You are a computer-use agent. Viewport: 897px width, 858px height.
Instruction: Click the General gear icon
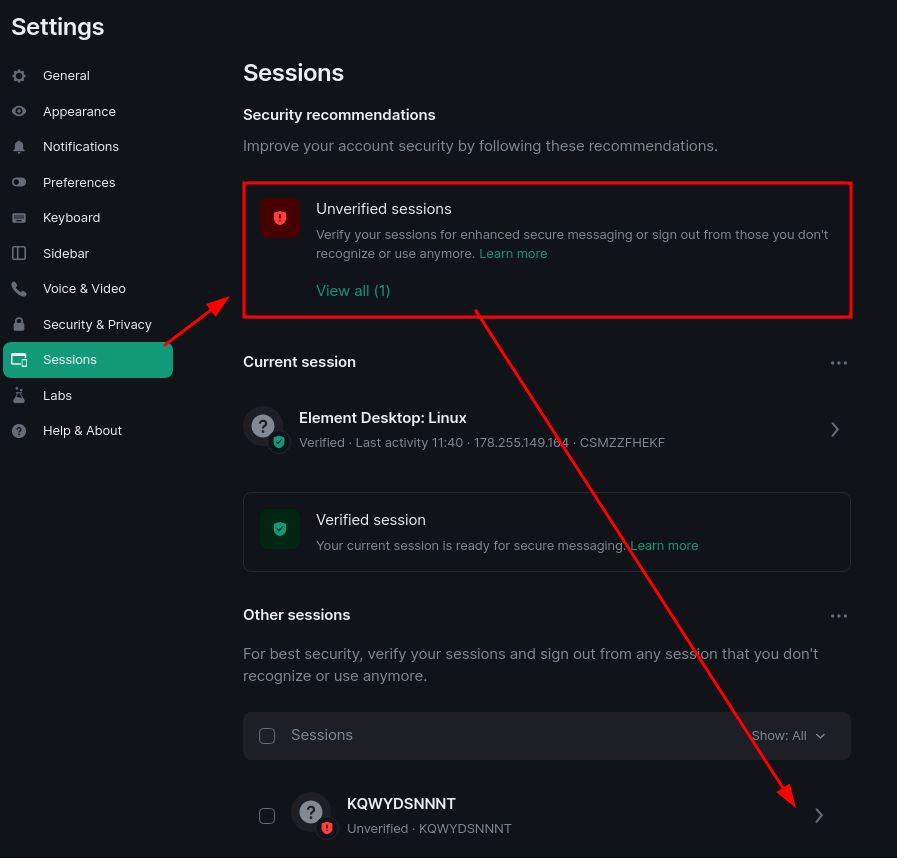(19, 76)
